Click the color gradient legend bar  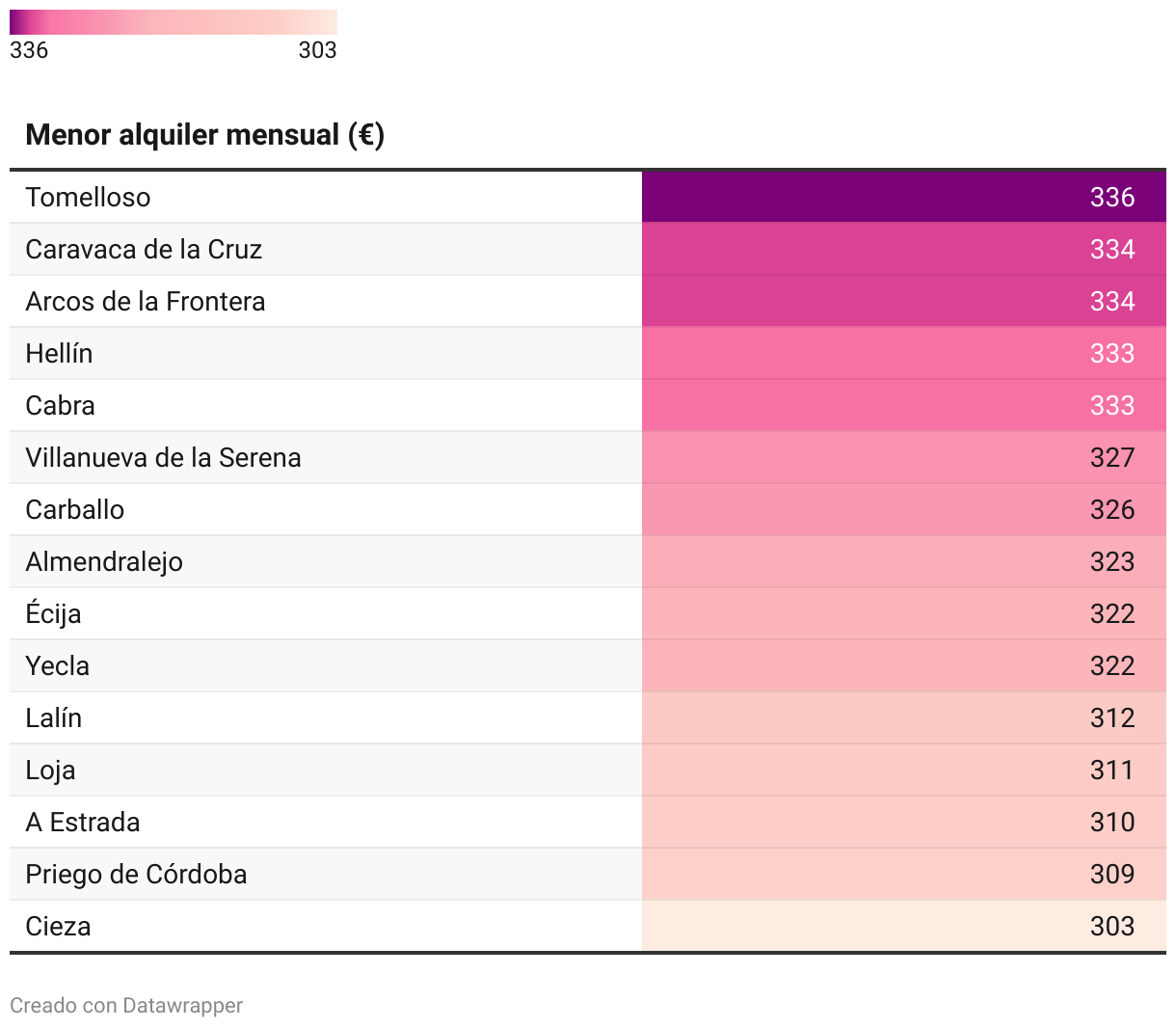point(174,22)
